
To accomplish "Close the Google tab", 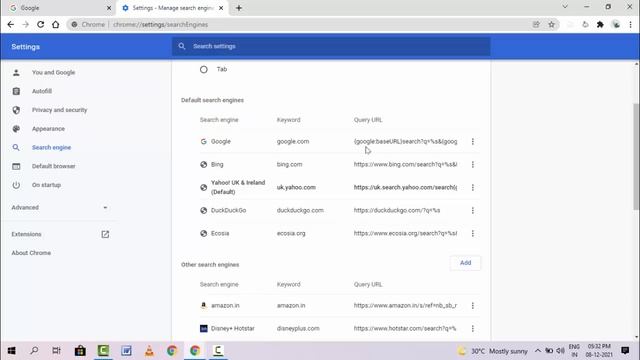I will 109,8.
